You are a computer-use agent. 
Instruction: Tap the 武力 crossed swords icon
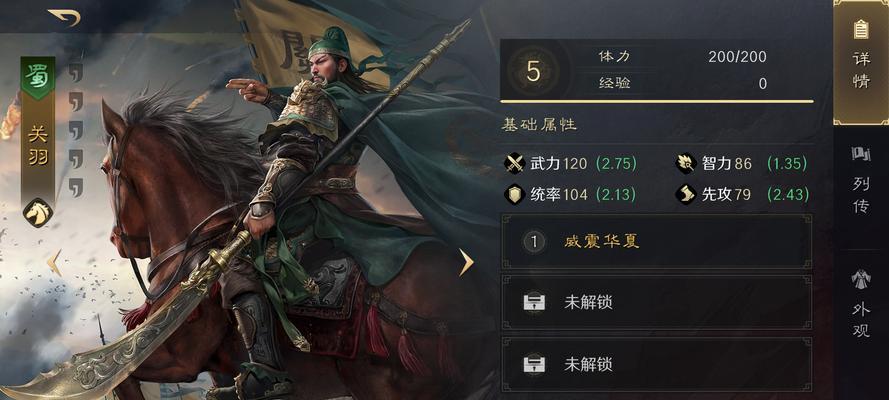tap(515, 164)
